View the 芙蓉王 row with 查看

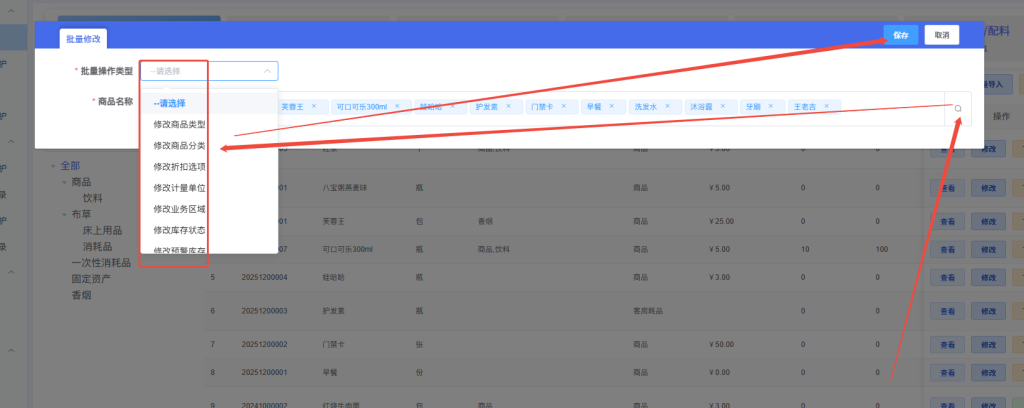click(947, 221)
